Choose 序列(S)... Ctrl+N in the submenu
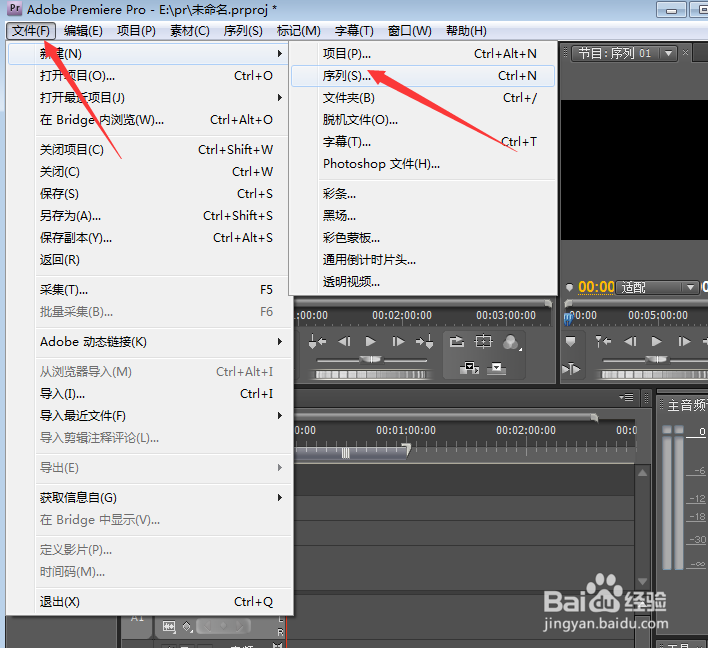Viewport: 708px width, 648px height. tap(423, 76)
